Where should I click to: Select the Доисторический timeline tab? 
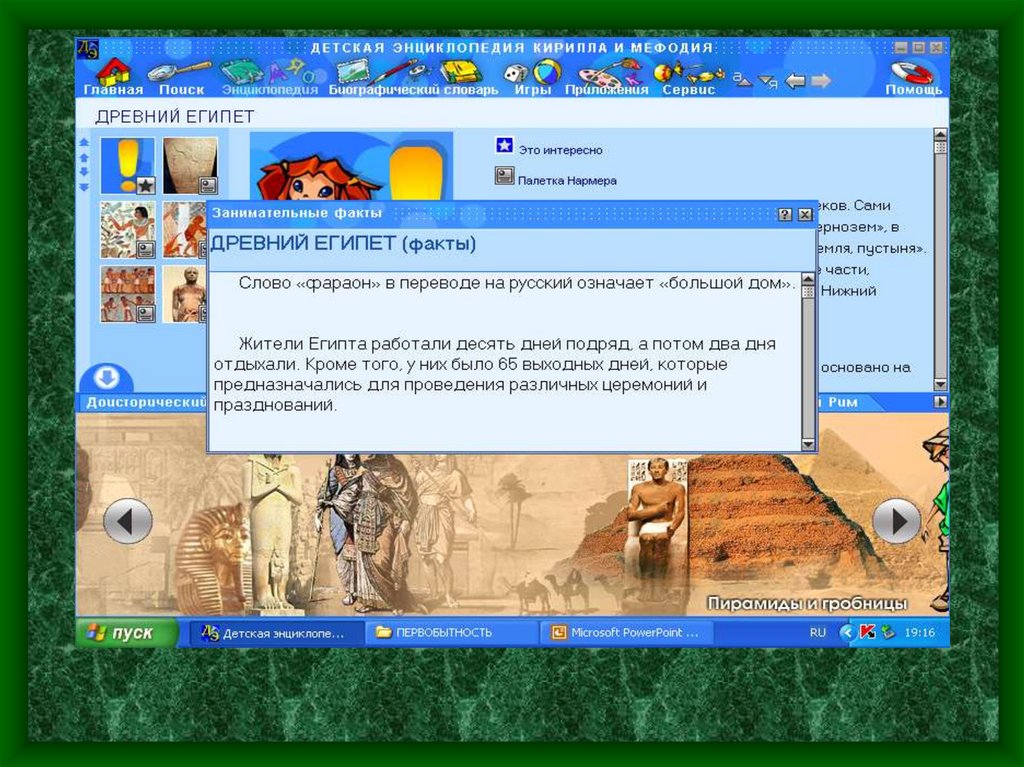146,402
